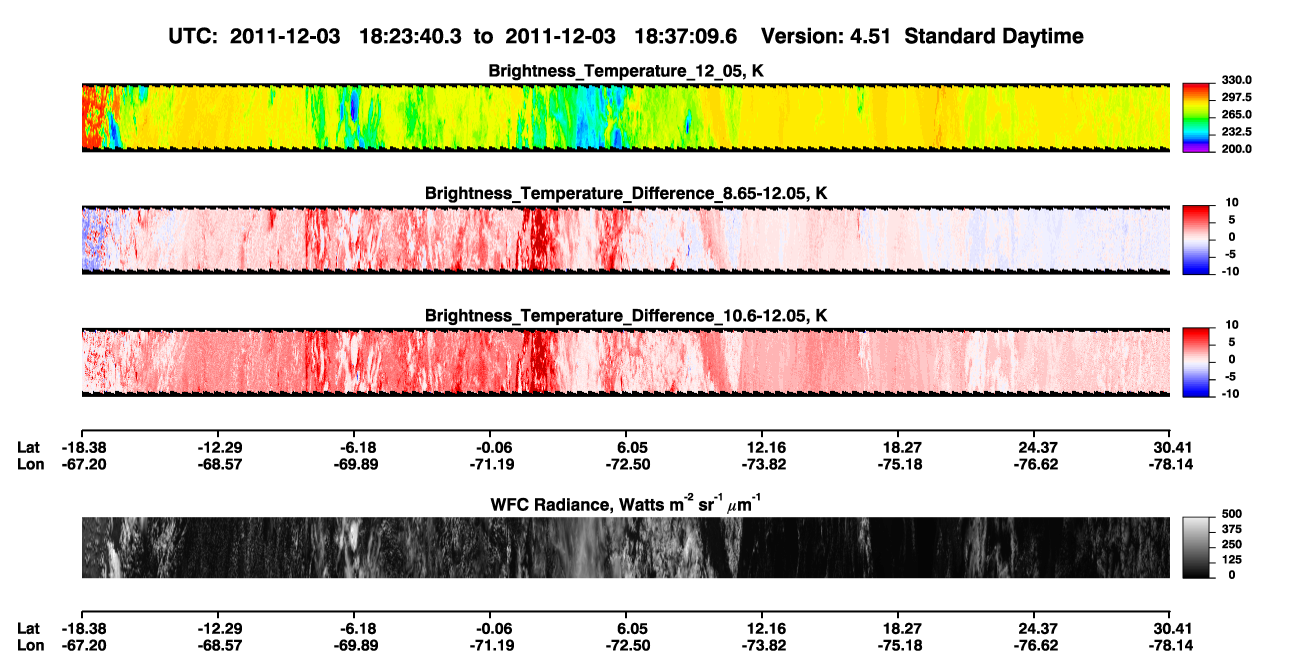1300x667 pixels.
Task: Click the red-blue color bar of the 10.6-12.05 panel
Action: point(1197,361)
